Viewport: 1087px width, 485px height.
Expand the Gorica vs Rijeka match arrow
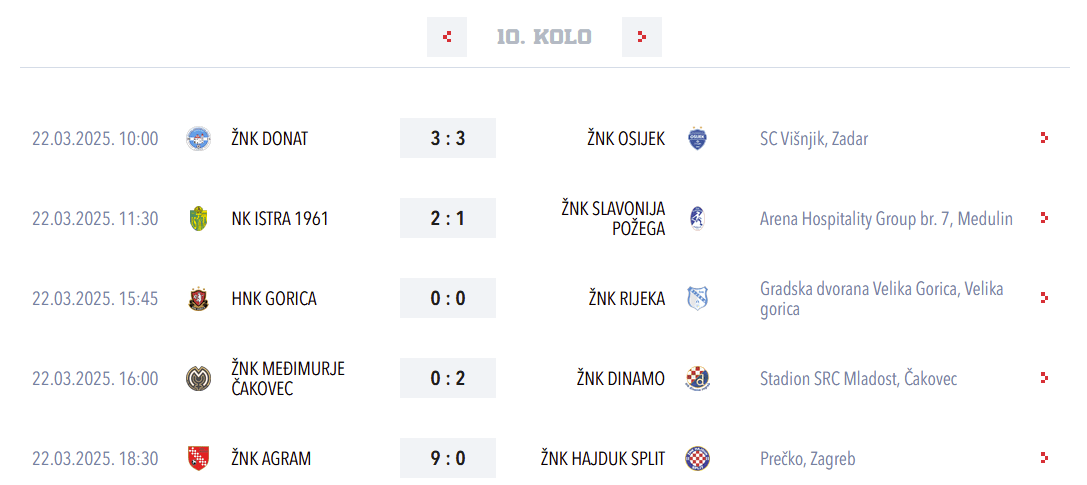pyautogui.click(x=1044, y=298)
